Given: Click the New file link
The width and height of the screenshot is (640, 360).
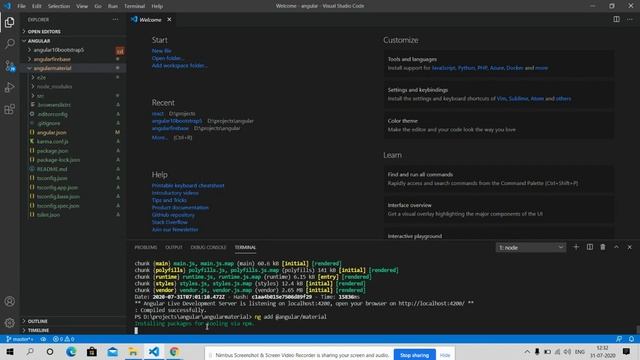Looking at the screenshot, I should pos(162,51).
